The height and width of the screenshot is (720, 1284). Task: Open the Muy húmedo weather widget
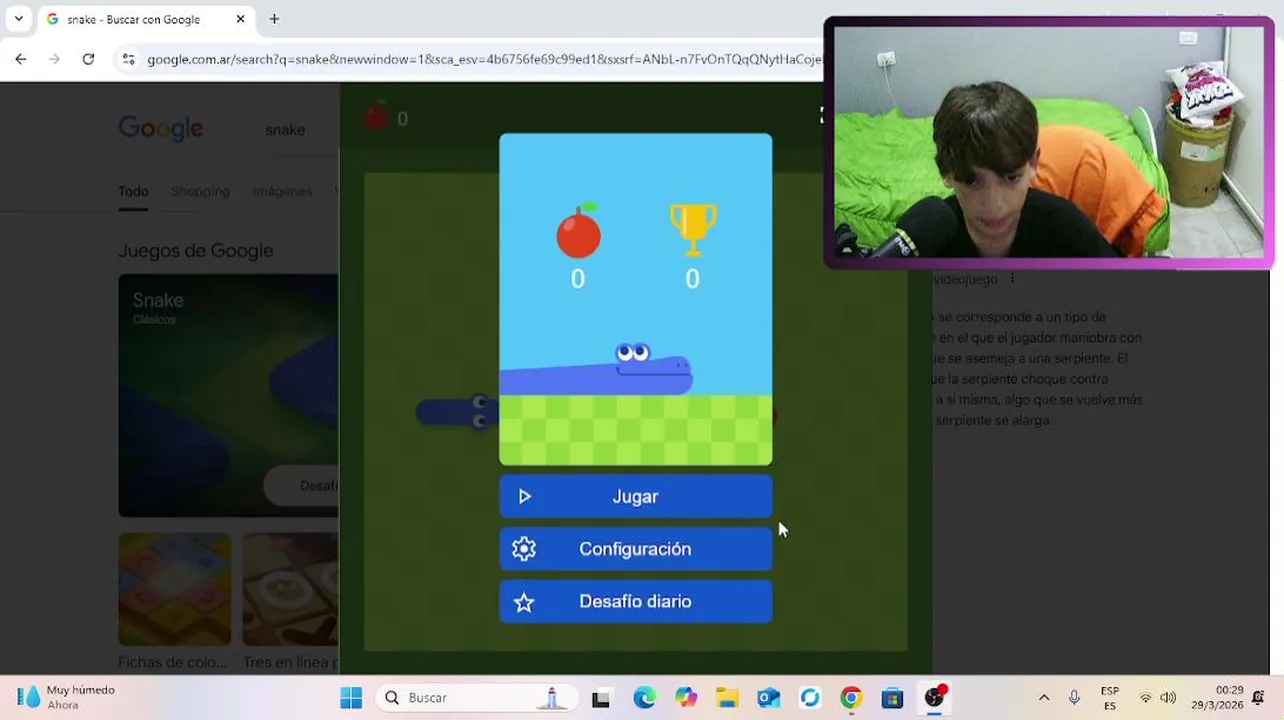(x=66, y=698)
